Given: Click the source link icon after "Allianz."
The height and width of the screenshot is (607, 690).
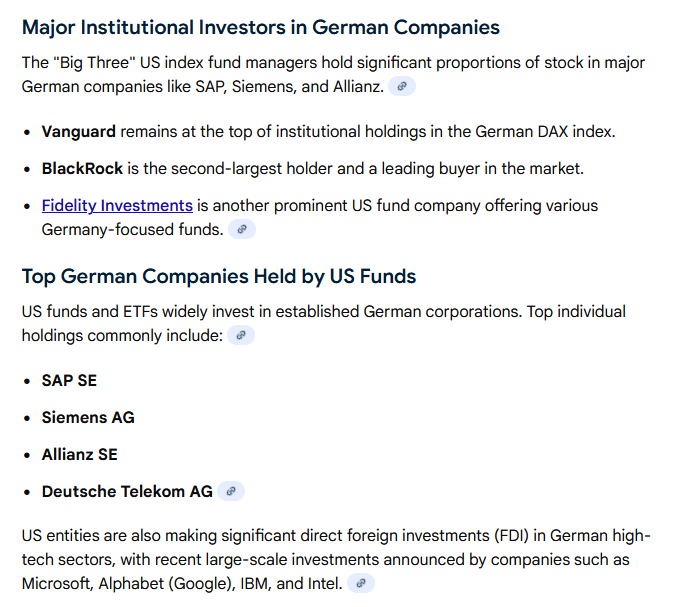Looking at the screenshot, I should click(402, 86).
